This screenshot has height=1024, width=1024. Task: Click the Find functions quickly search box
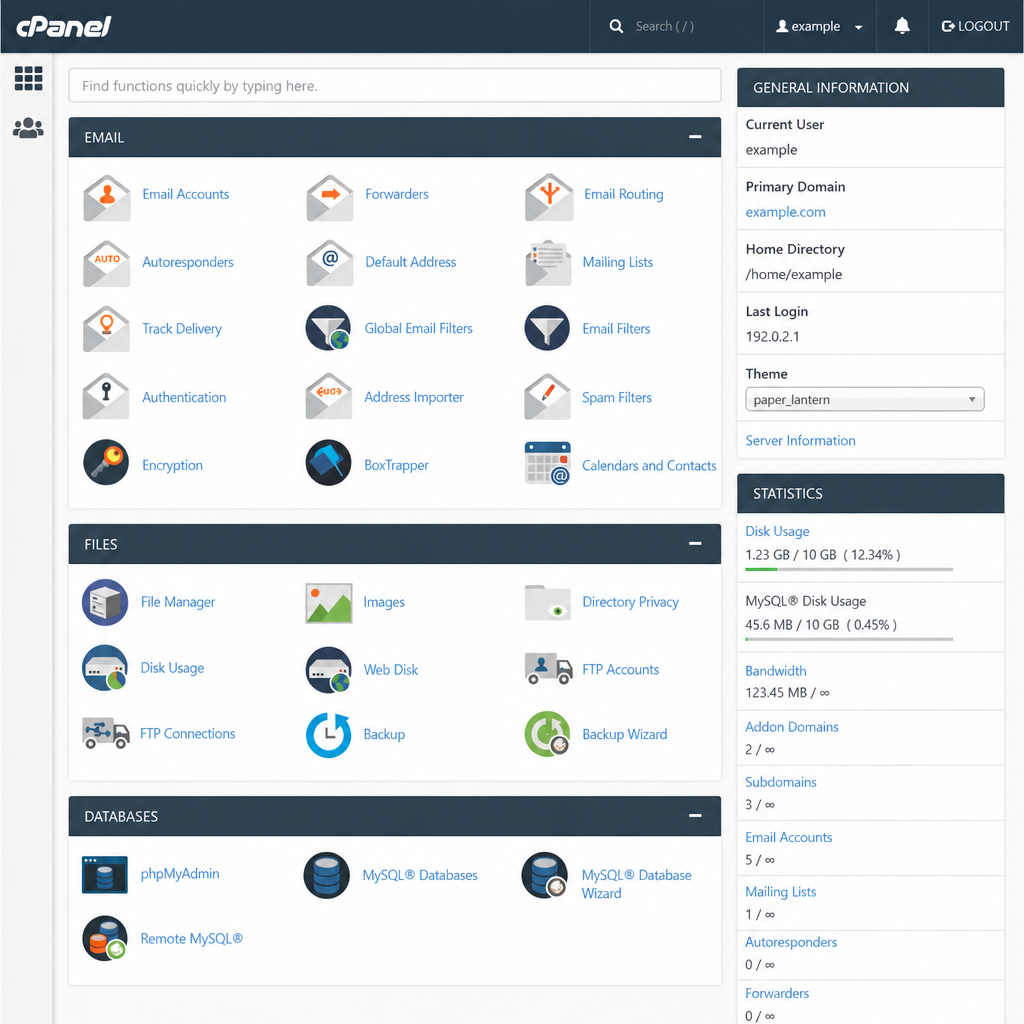click(394, 86)
